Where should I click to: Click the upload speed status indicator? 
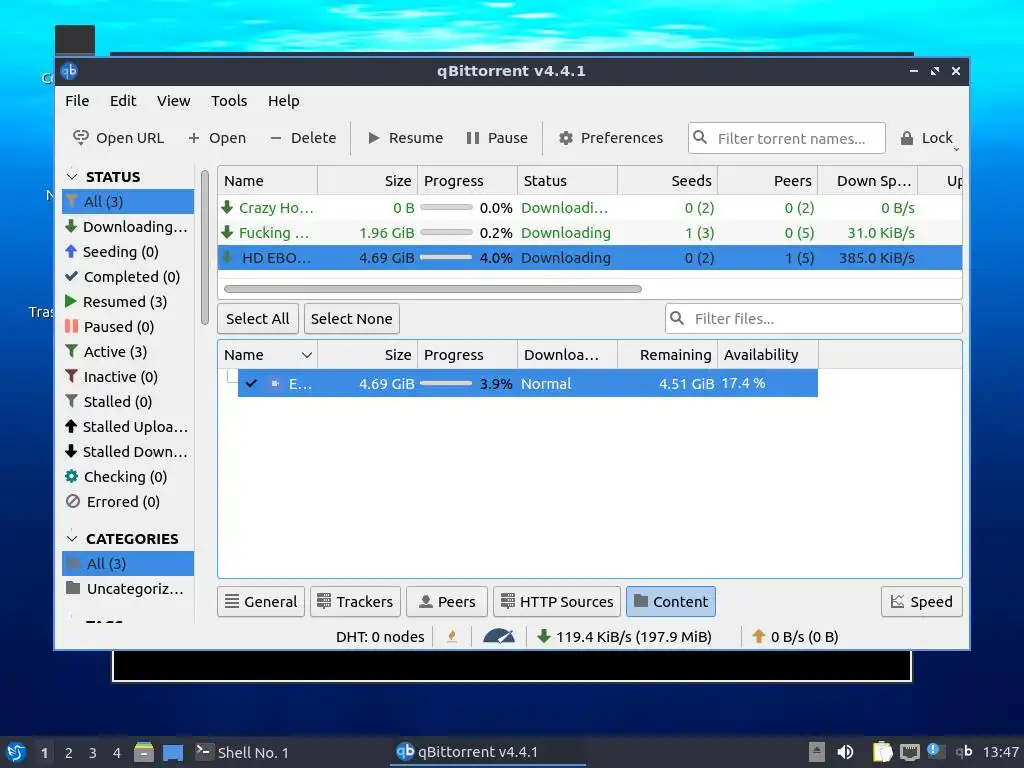point(795,637)
